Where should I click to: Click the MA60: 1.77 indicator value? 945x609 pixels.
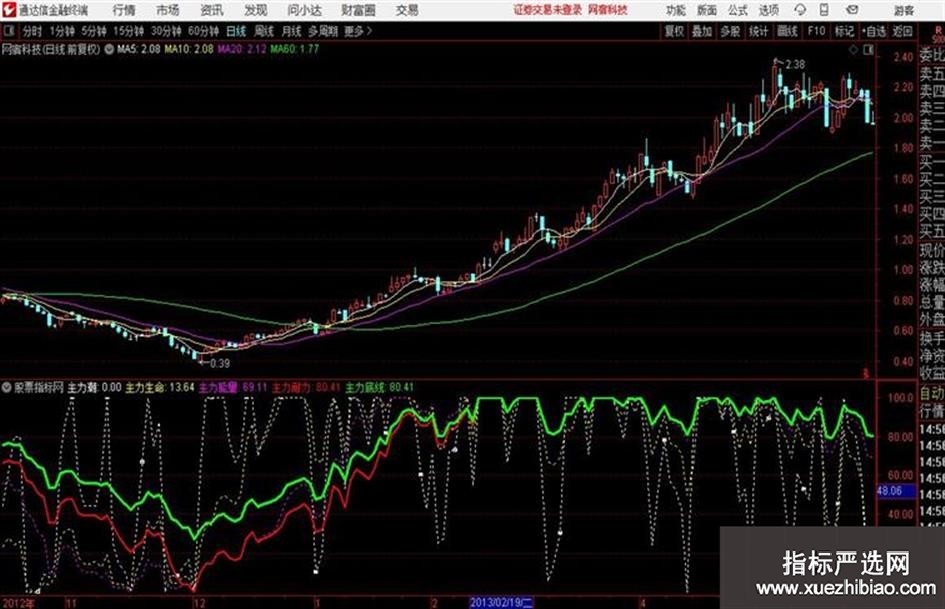pos(294,49)
